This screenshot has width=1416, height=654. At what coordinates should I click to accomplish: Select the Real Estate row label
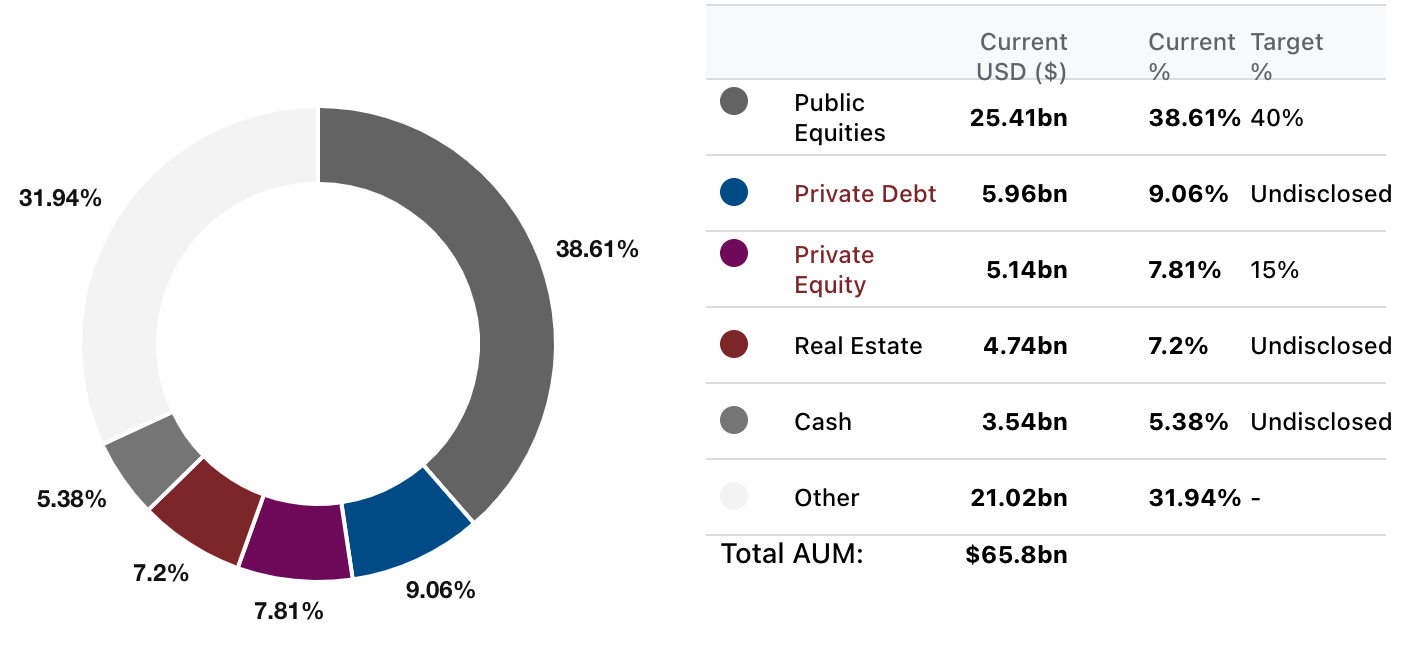(858, 346)
